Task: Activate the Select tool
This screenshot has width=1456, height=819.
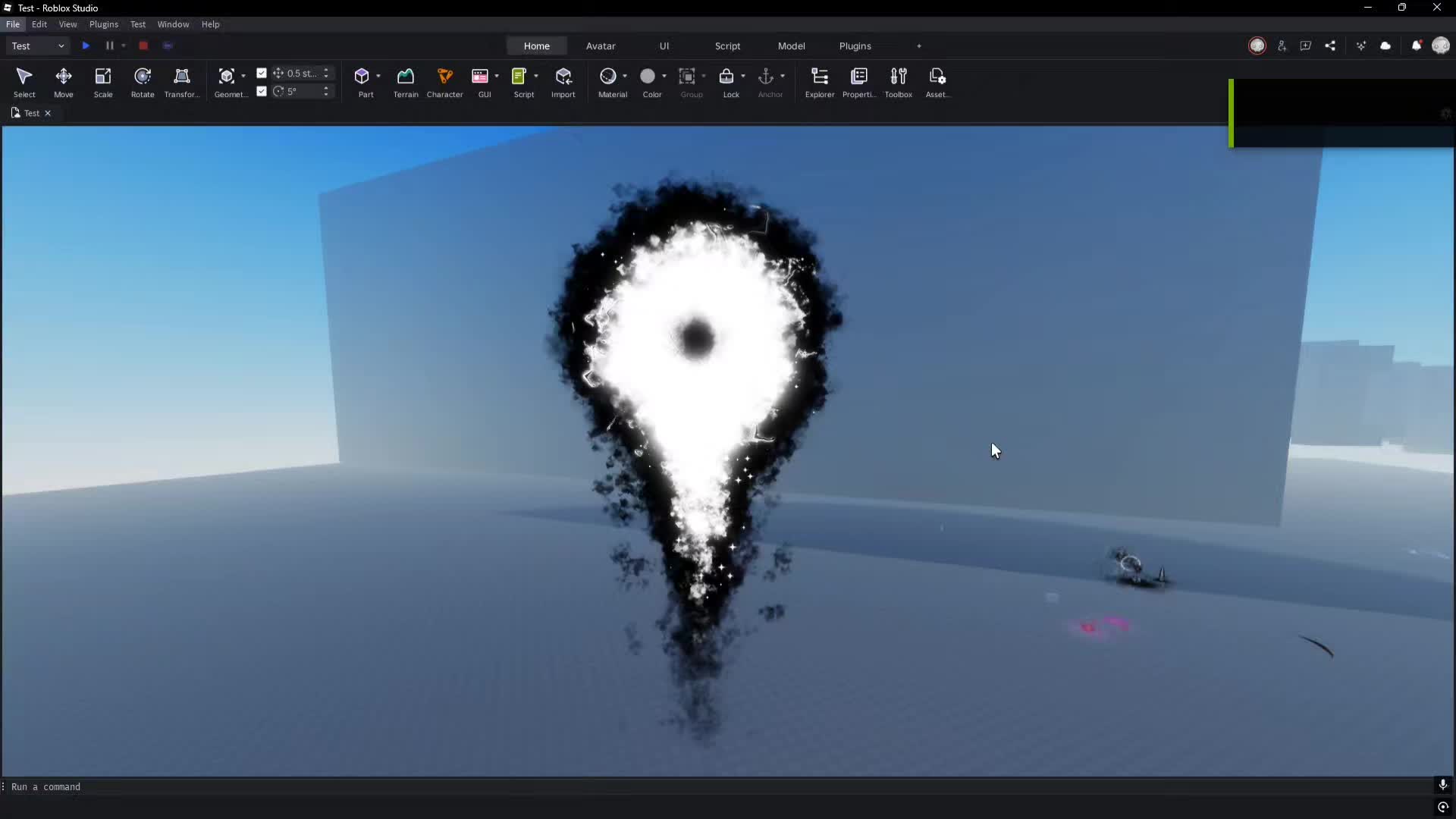Action: (x=24, y=83)
